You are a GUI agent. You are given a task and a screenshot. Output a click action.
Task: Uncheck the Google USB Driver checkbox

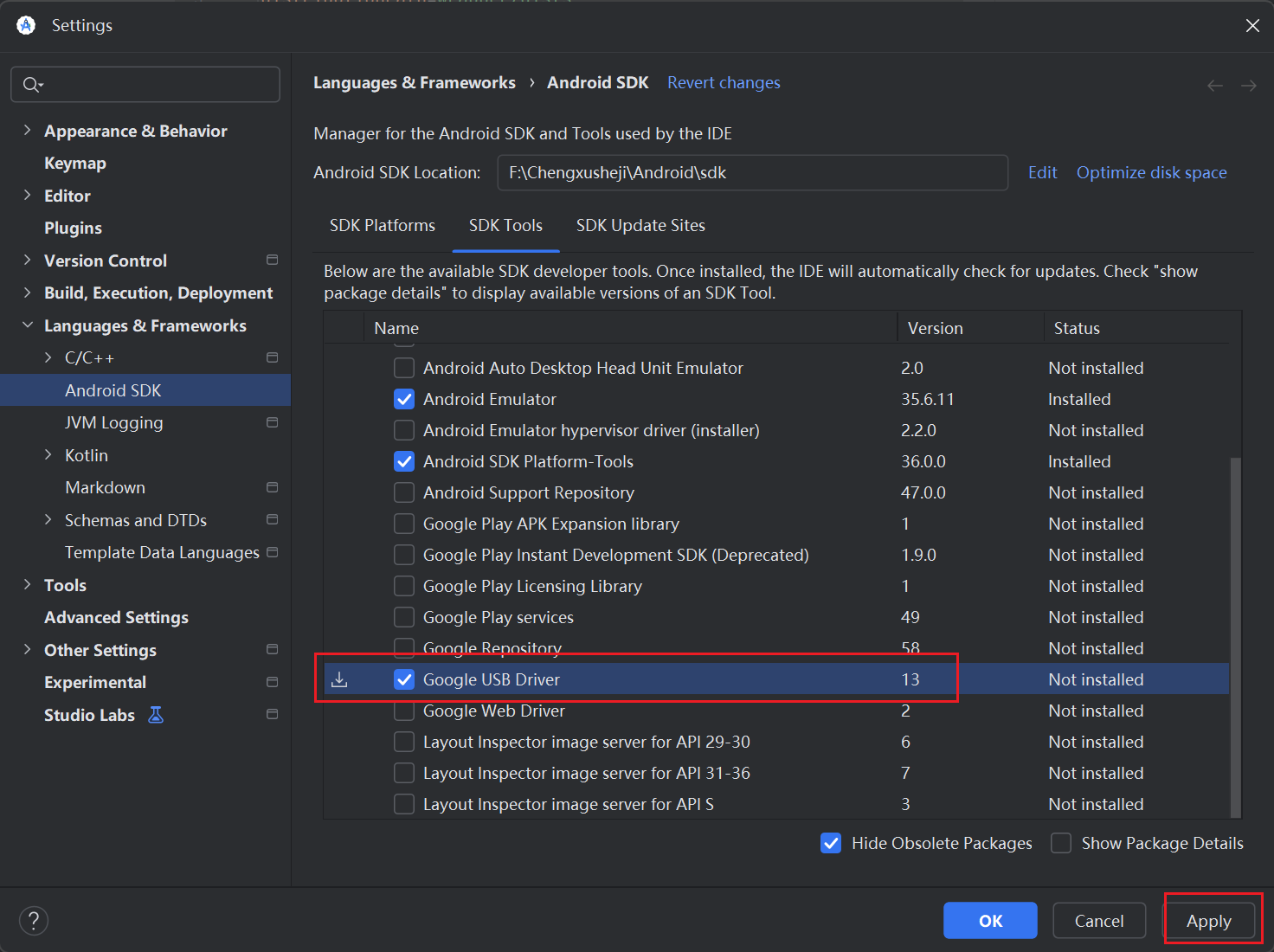click(404, 679)
